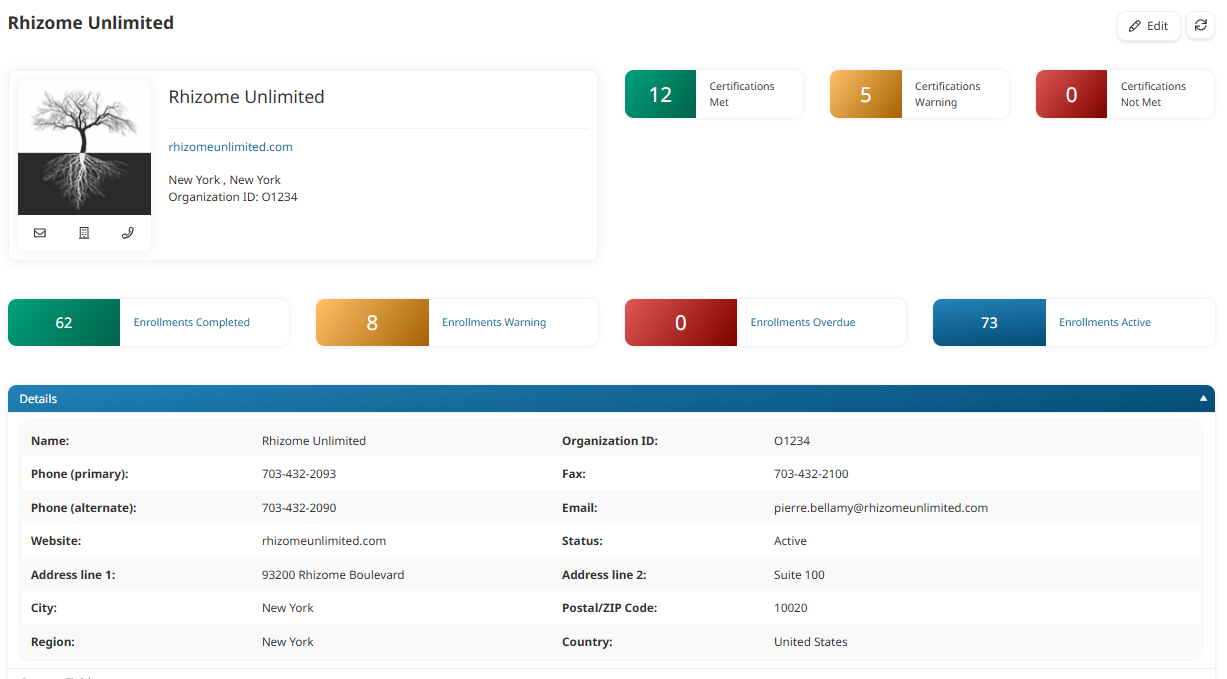Open the rhizomeunlimited.com link in the profile card
1227x679 pixels.
click(x=230, y=147)
